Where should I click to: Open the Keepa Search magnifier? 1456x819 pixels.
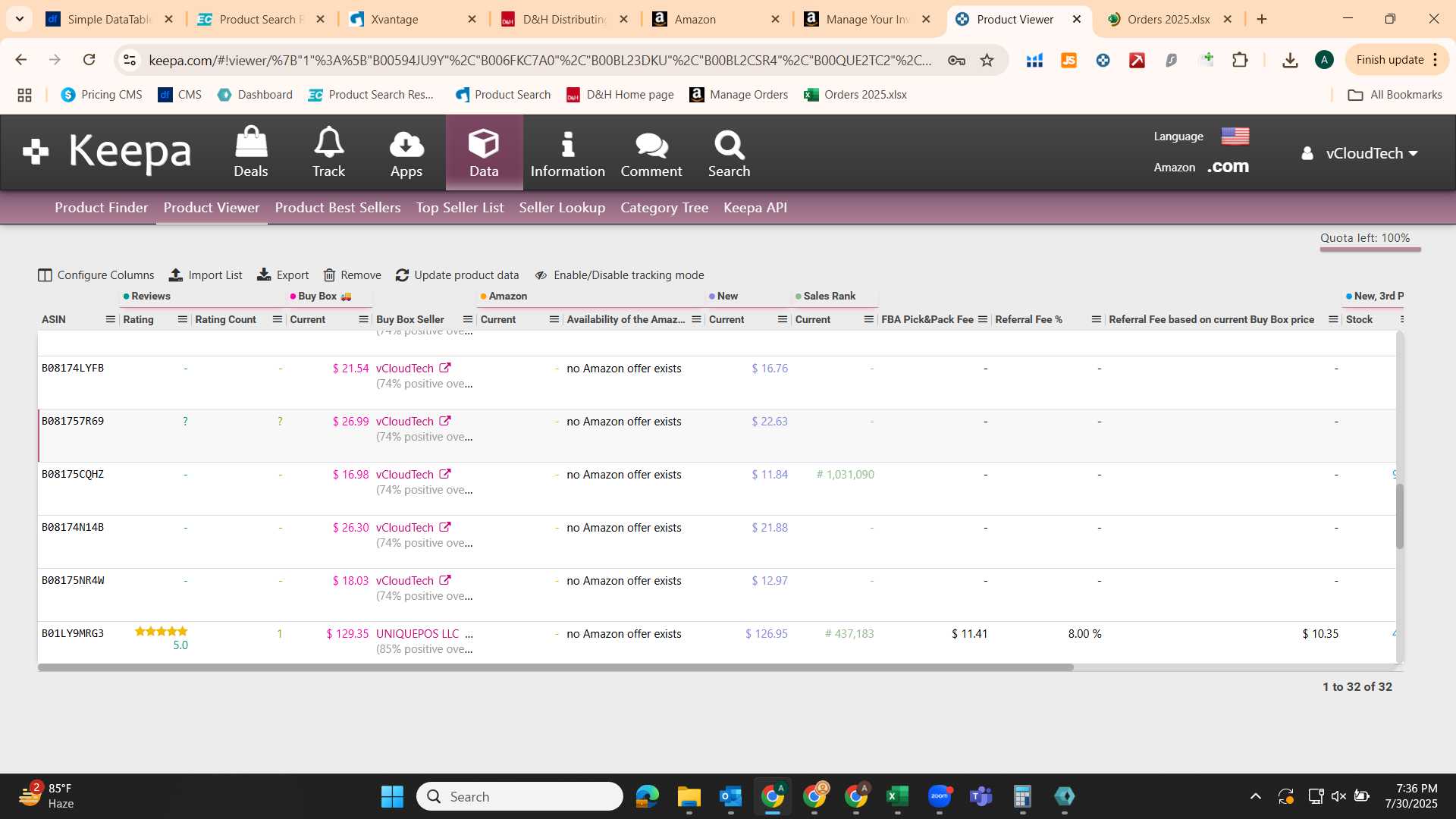coord(729,152)
